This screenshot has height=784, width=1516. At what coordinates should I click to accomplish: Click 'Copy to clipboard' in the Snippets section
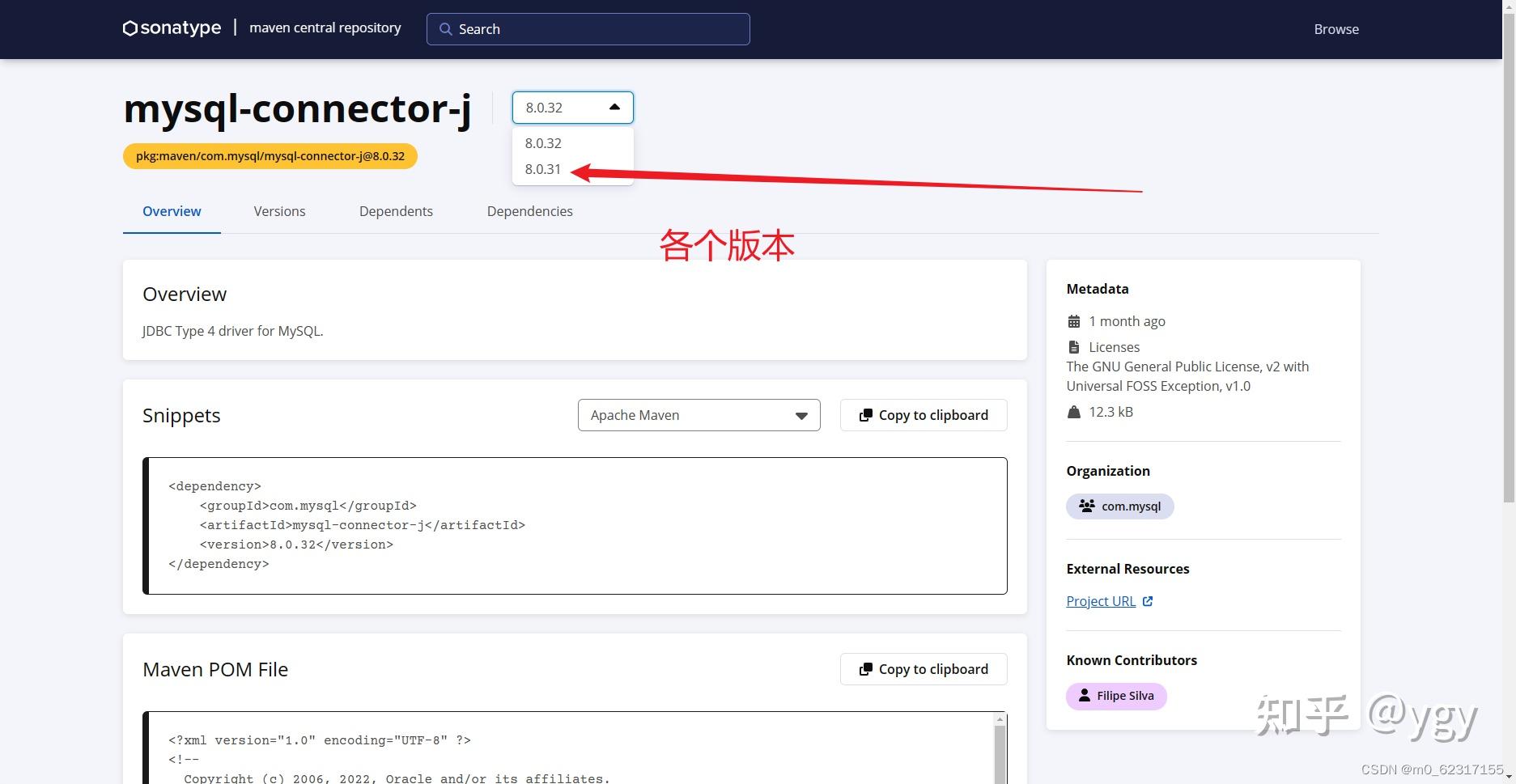tap(923, 414)
